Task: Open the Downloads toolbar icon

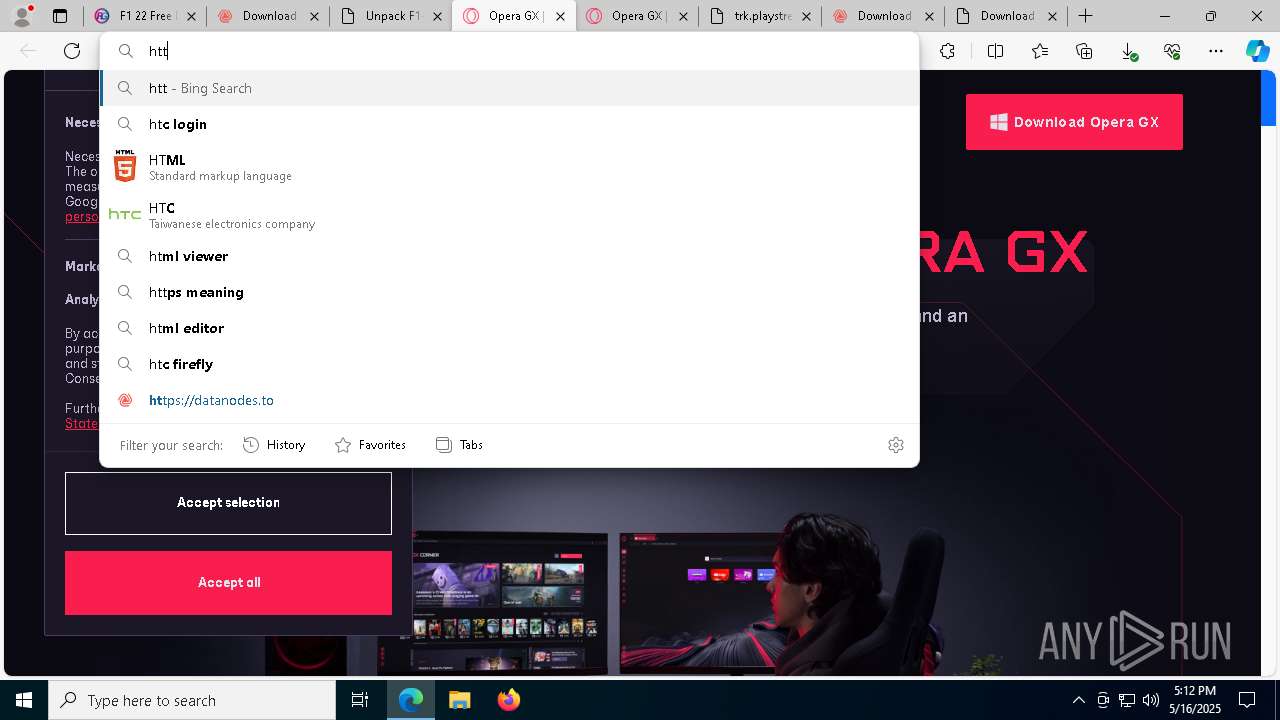Action: pyautogui.click(x=1128, y=51)
